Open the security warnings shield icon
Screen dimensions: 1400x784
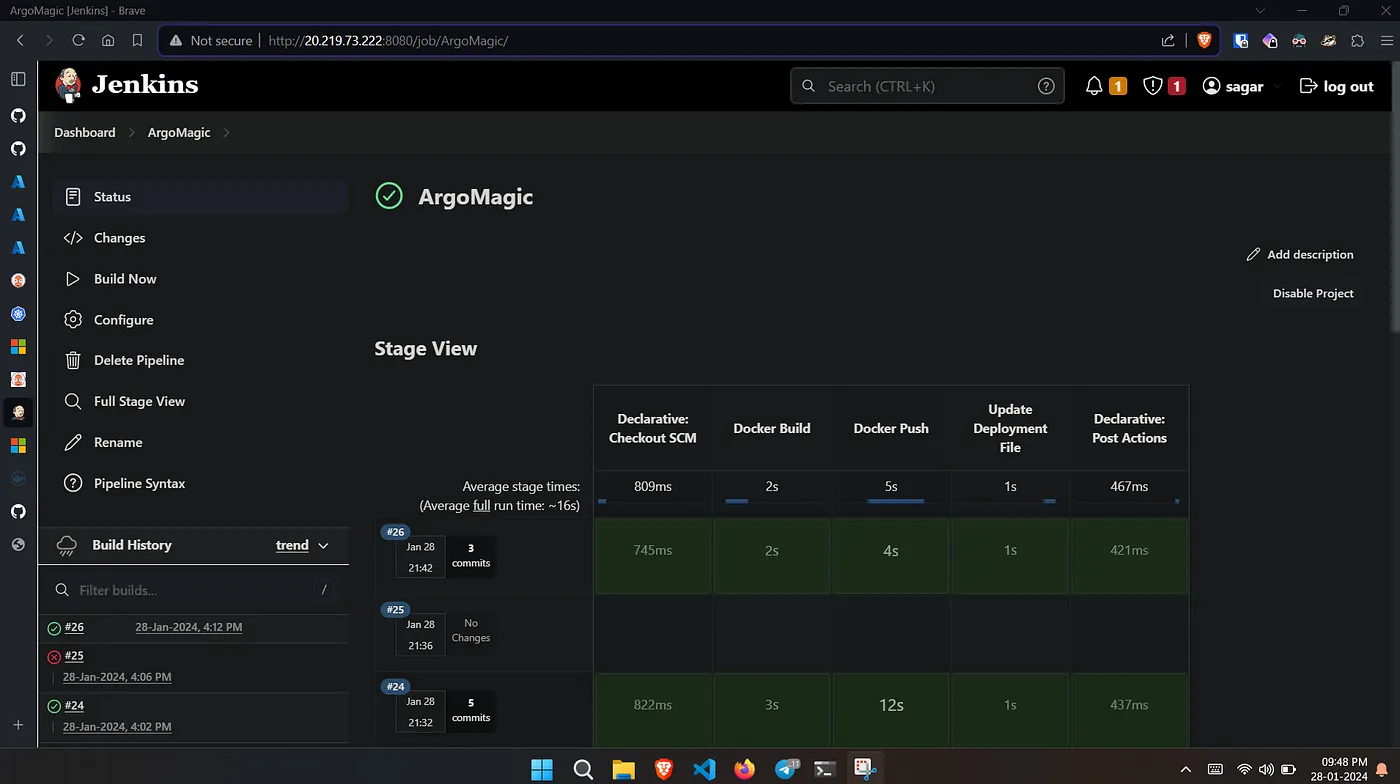click(x=1153, y=86)
